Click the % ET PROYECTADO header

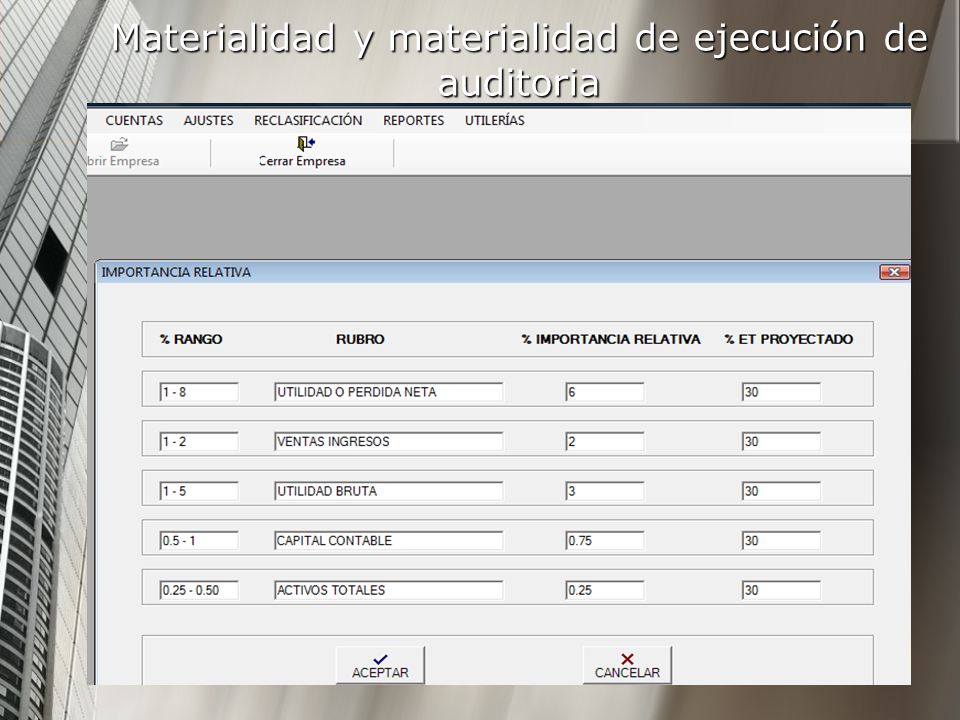coord(789,339)
